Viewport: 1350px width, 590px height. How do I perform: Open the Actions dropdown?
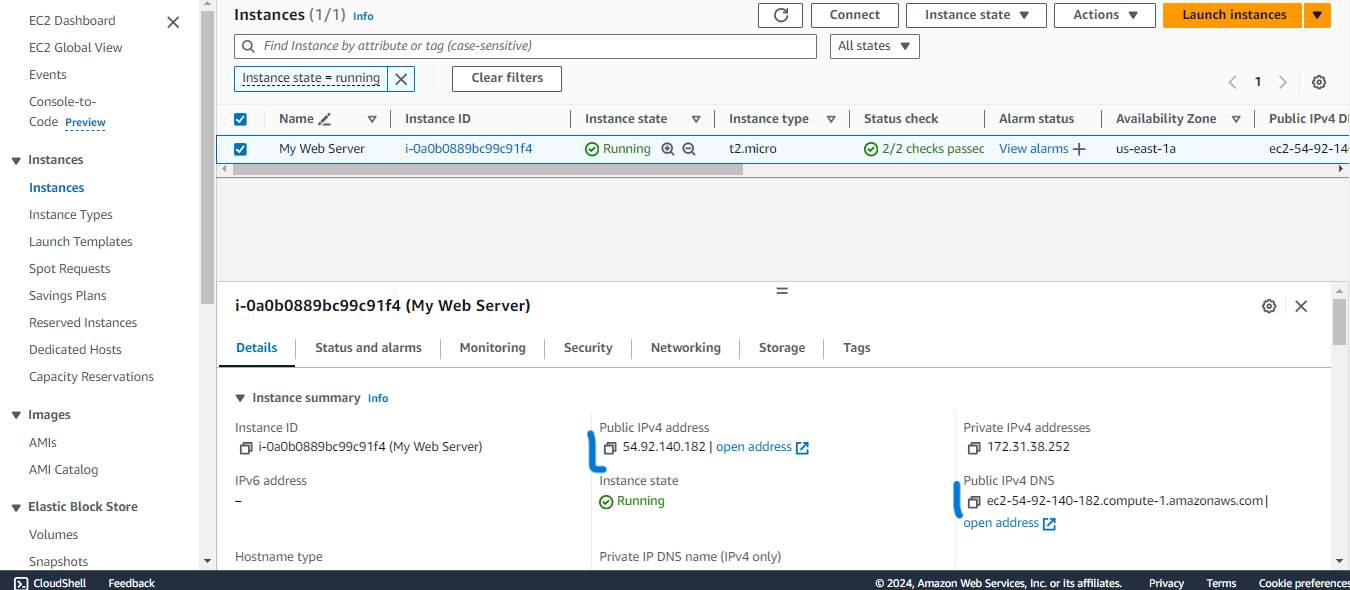1104,15
